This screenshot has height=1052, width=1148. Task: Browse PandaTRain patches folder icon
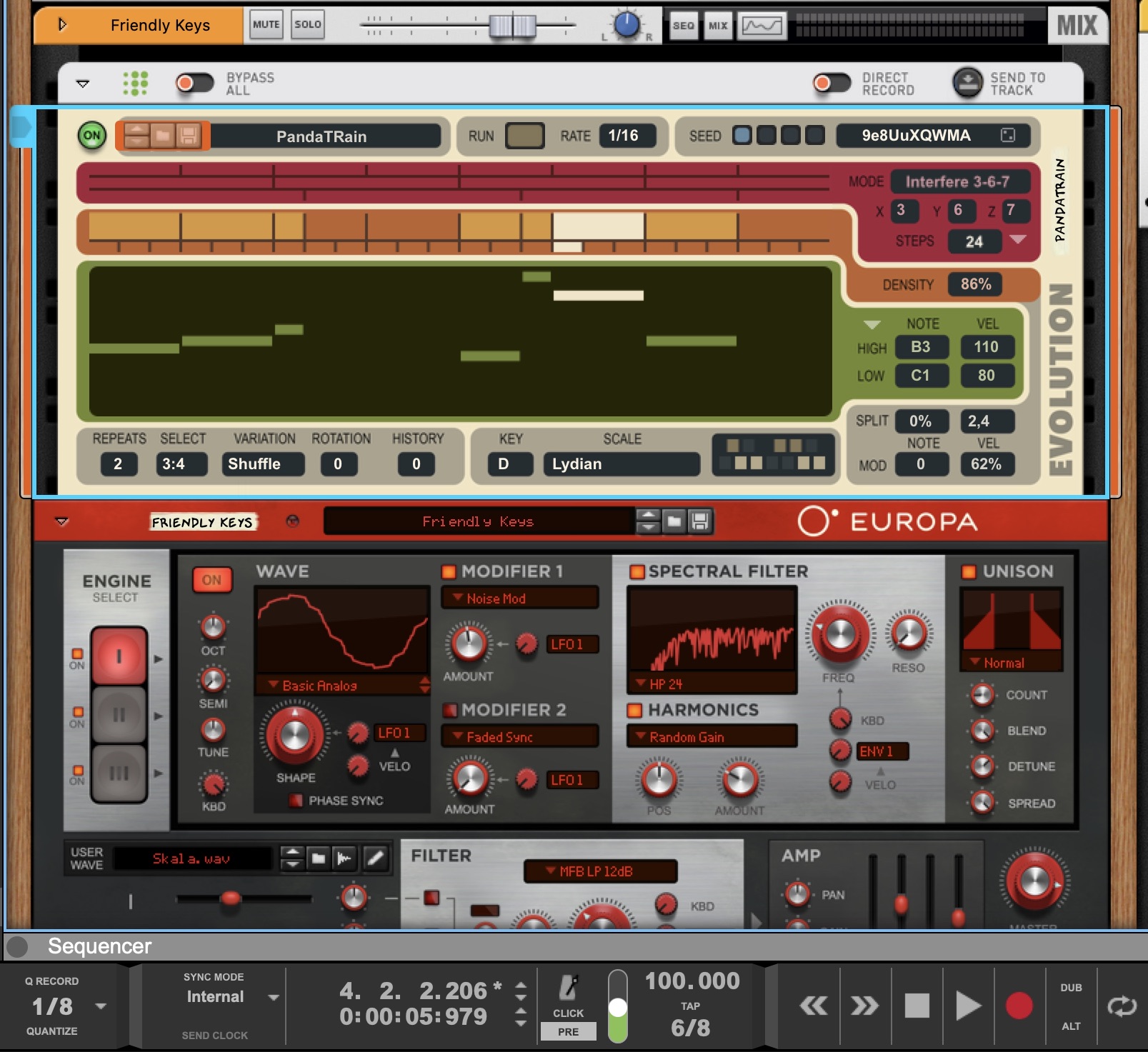click(x=163, y=135)
